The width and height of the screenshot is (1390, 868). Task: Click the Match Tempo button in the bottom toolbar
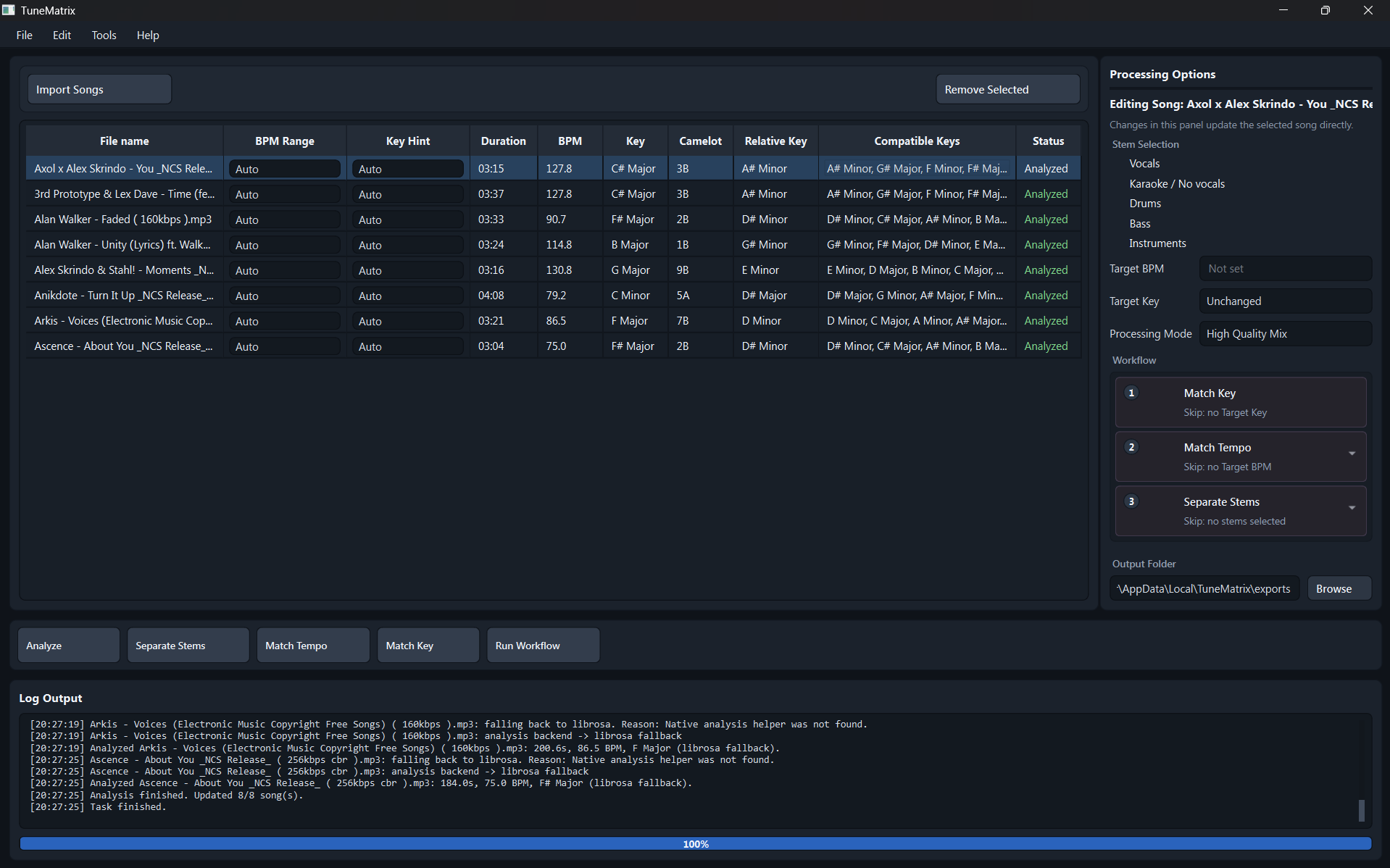click(x=313, y=645)
